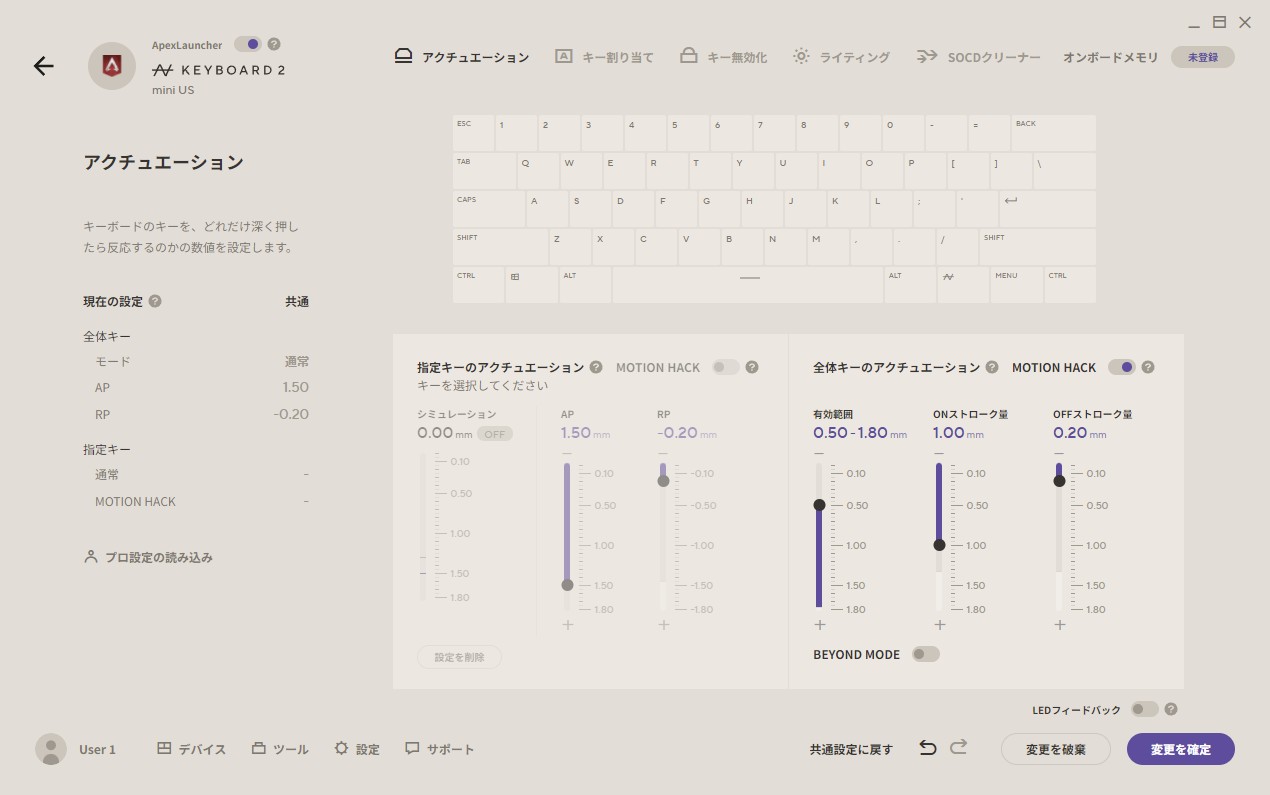The image size is (1270, 795).
Task: Click the 有効範囲 slider handle
Action: click(819, 505)
